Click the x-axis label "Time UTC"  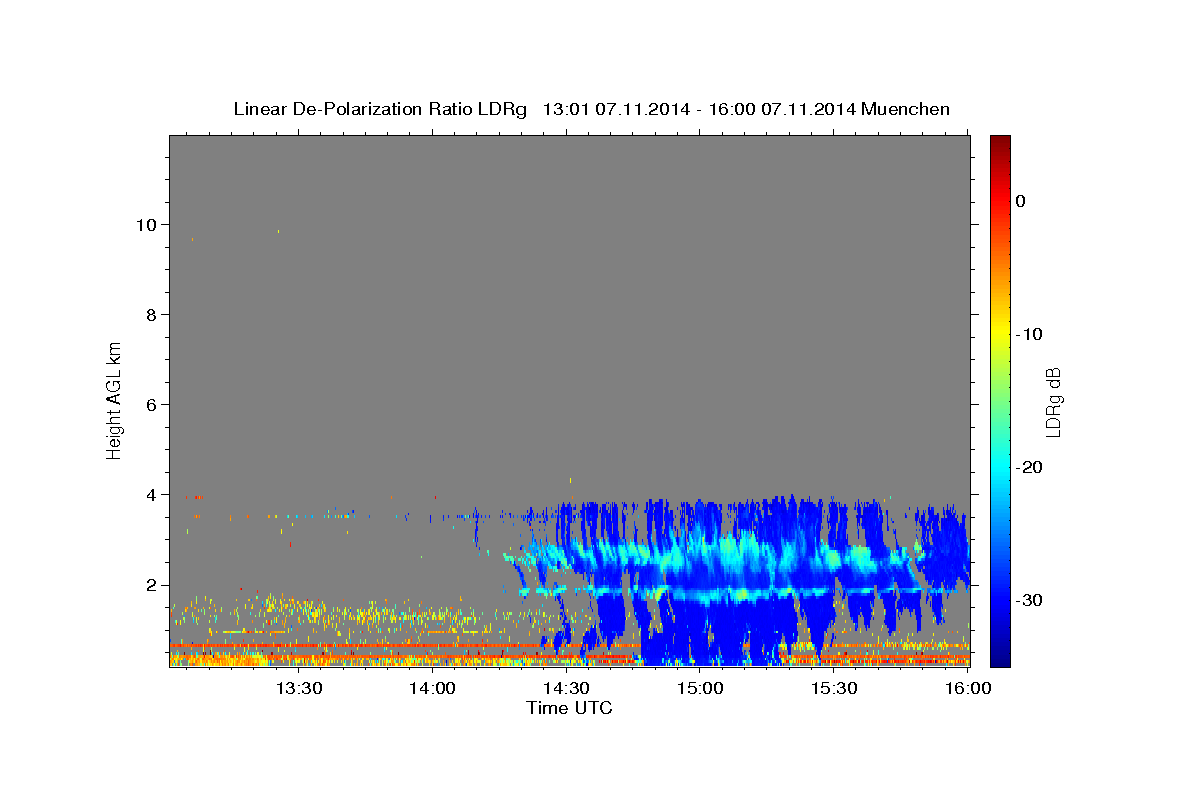(569, 708)
